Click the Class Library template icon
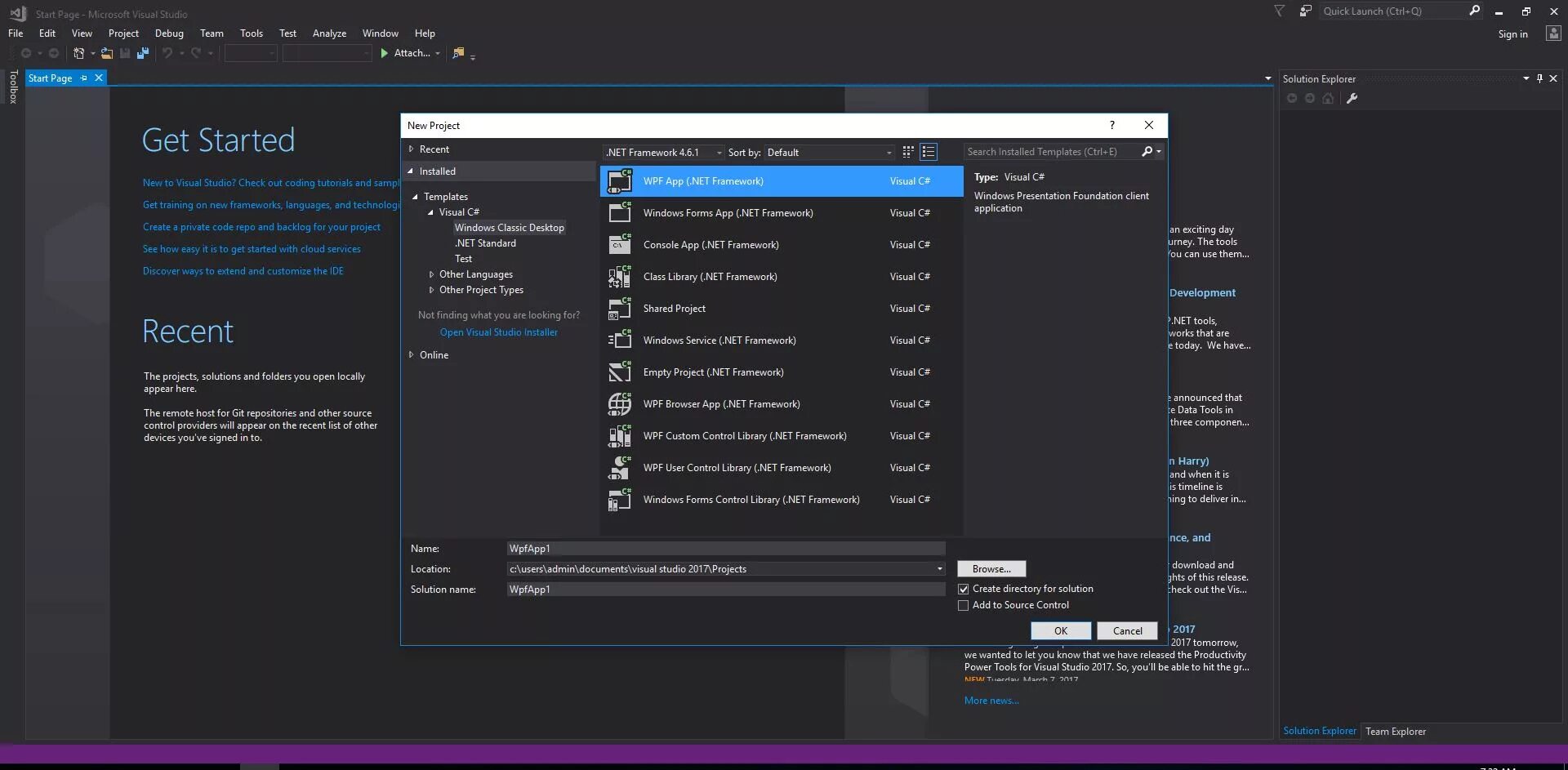The width and height of the screenshot is (1568, 770). coord(620,277)
